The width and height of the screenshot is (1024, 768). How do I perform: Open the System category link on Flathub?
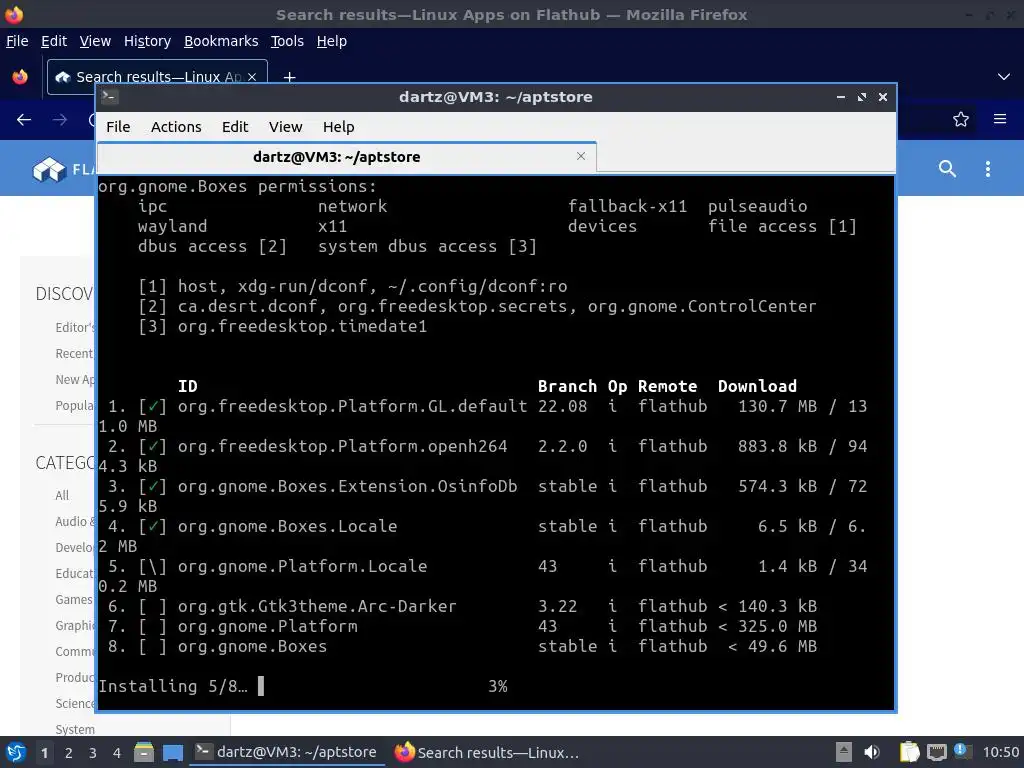coord(75,729)
